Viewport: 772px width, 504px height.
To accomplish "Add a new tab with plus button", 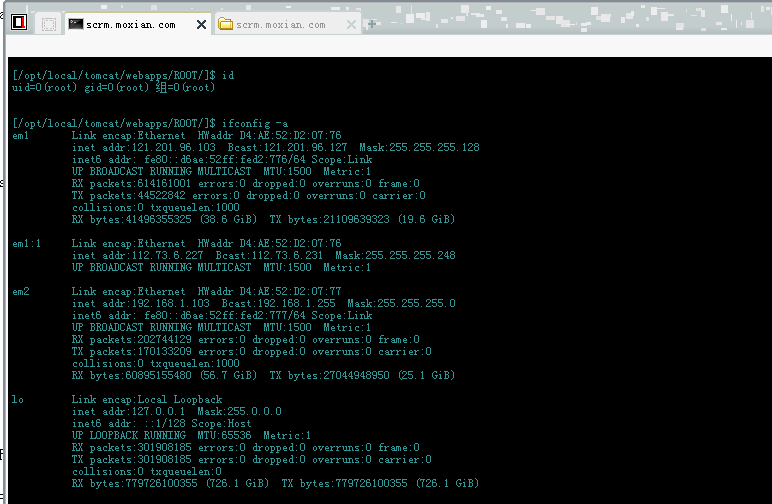I will click(372, 24).
